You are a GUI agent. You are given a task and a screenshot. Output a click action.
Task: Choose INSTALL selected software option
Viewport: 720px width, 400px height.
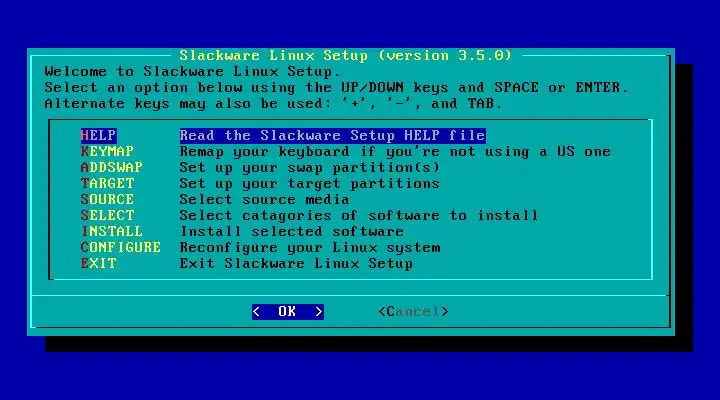tap(112, 231)
